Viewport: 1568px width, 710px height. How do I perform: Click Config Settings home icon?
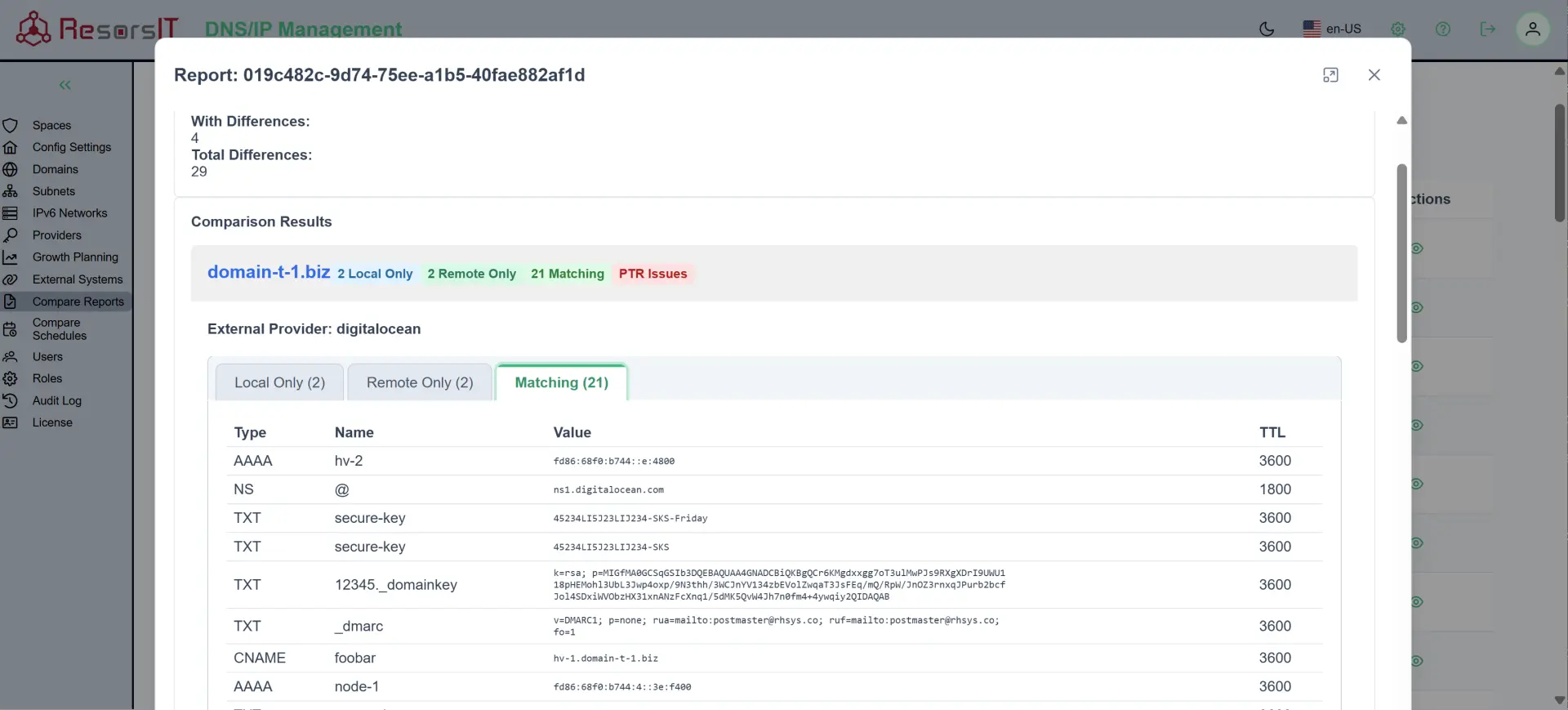(x=10, y=147)
